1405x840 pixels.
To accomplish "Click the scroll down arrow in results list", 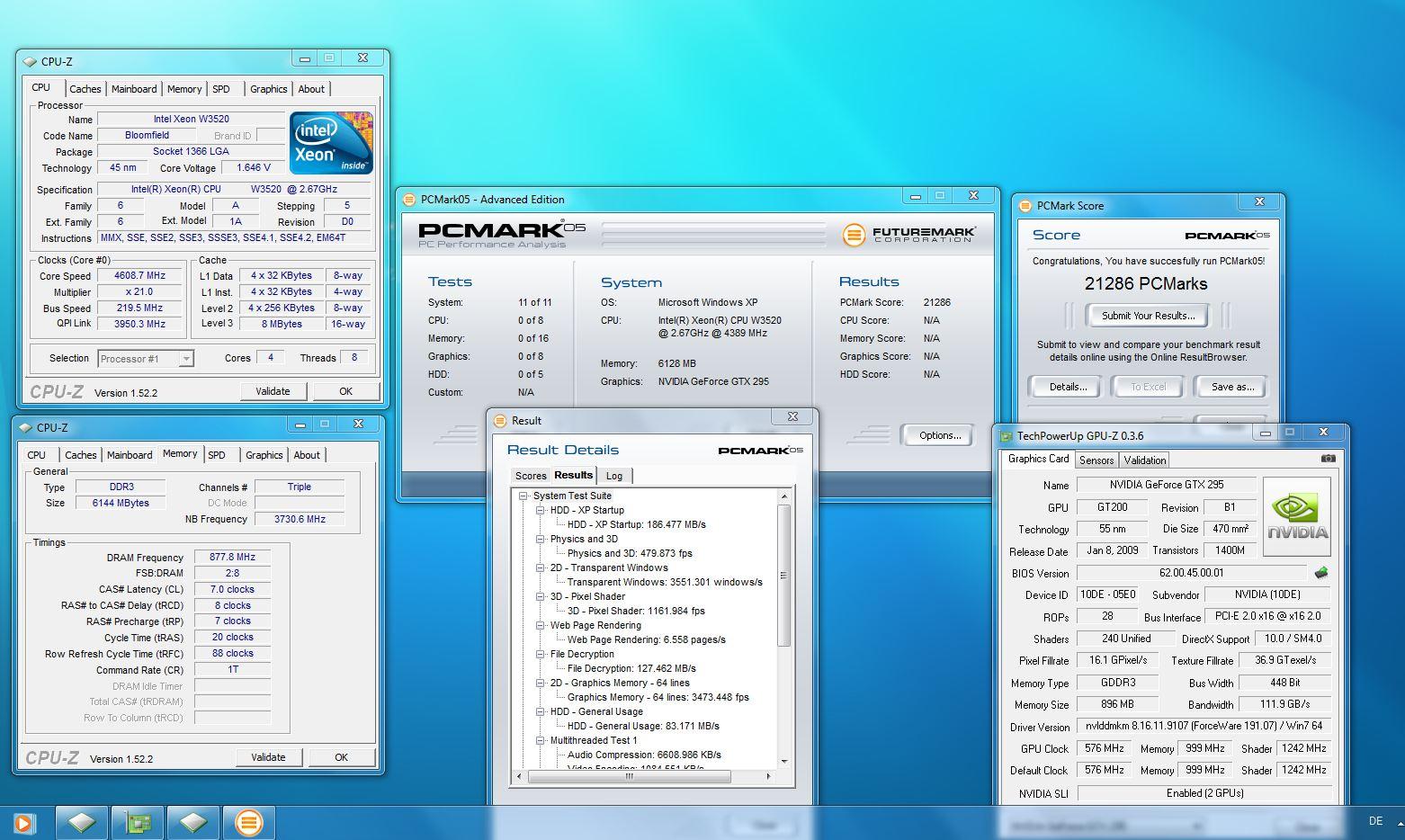I will pos(784,761).
